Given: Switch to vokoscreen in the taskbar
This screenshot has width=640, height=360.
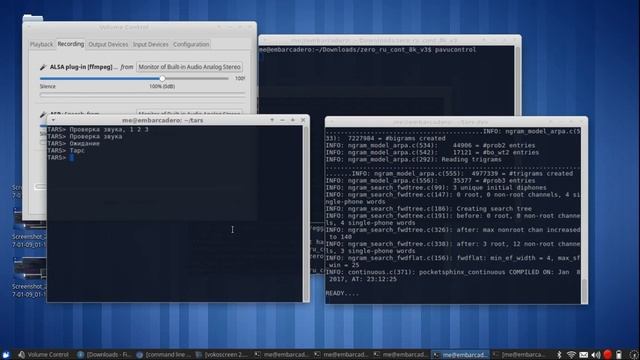Looking at the screenshot, I should [x=222, y=355].
